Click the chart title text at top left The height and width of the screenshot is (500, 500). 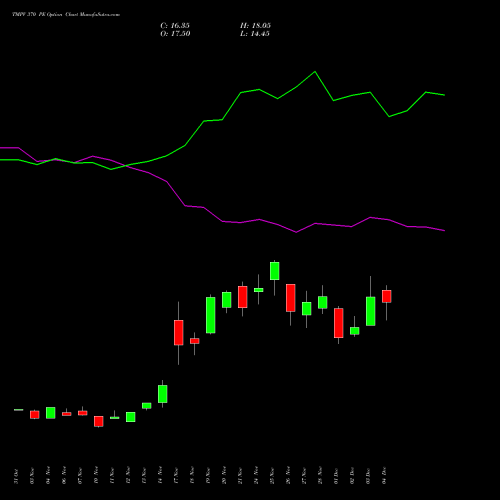(x=66, y=15)
